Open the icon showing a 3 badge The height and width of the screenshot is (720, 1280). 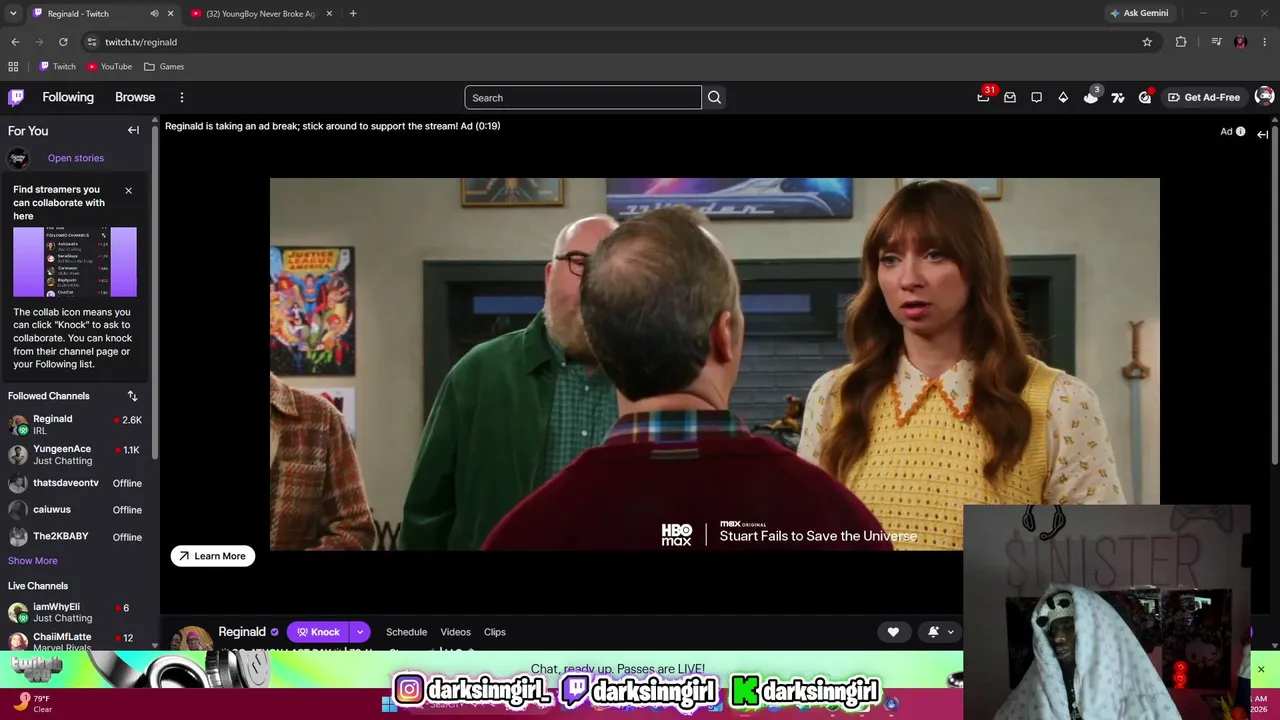(1091, 97)
